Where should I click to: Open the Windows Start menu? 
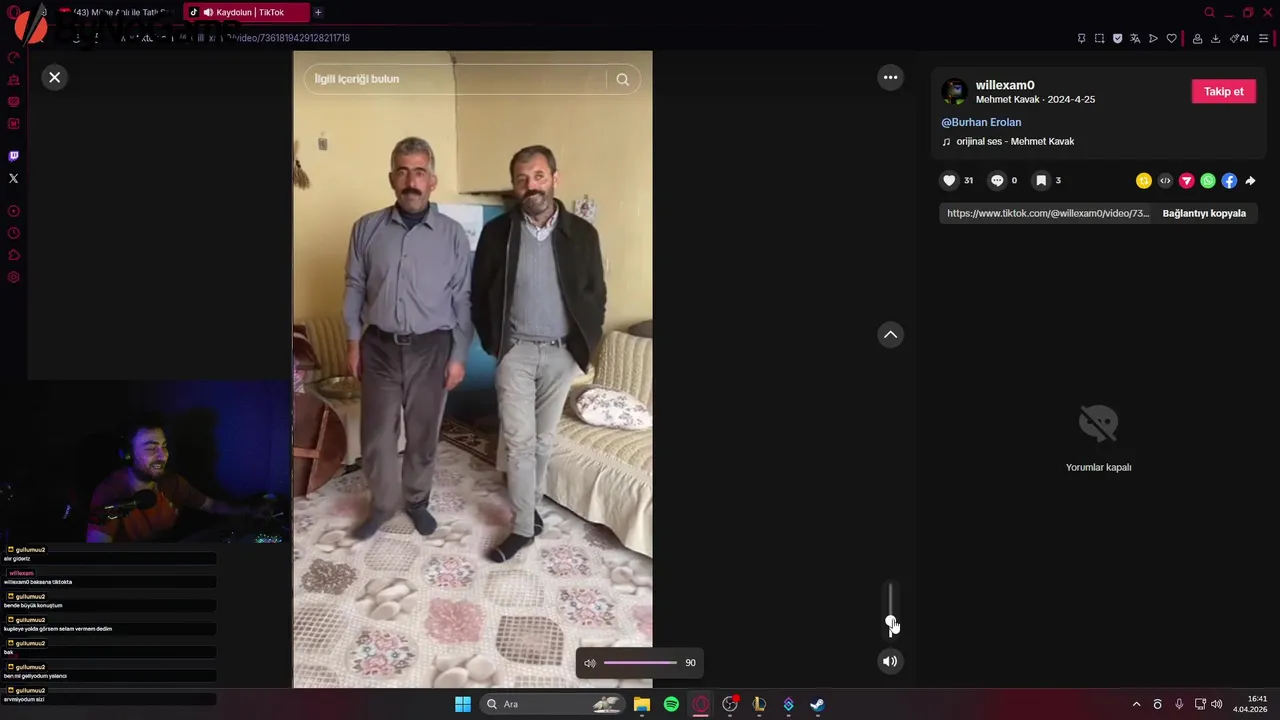[462, 704]
